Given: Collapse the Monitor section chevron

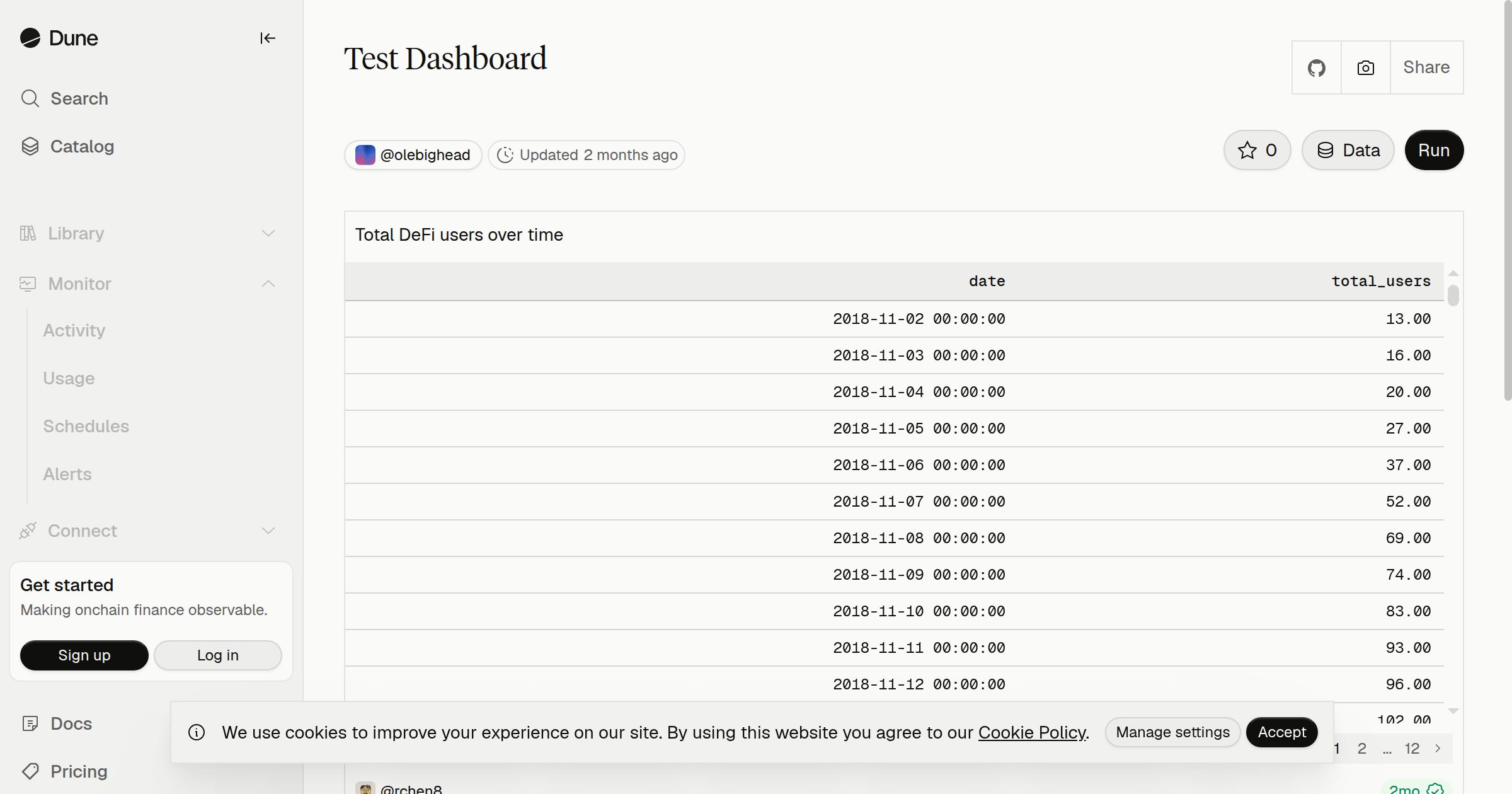Looking at the screenshot, I should click(268, 284).
